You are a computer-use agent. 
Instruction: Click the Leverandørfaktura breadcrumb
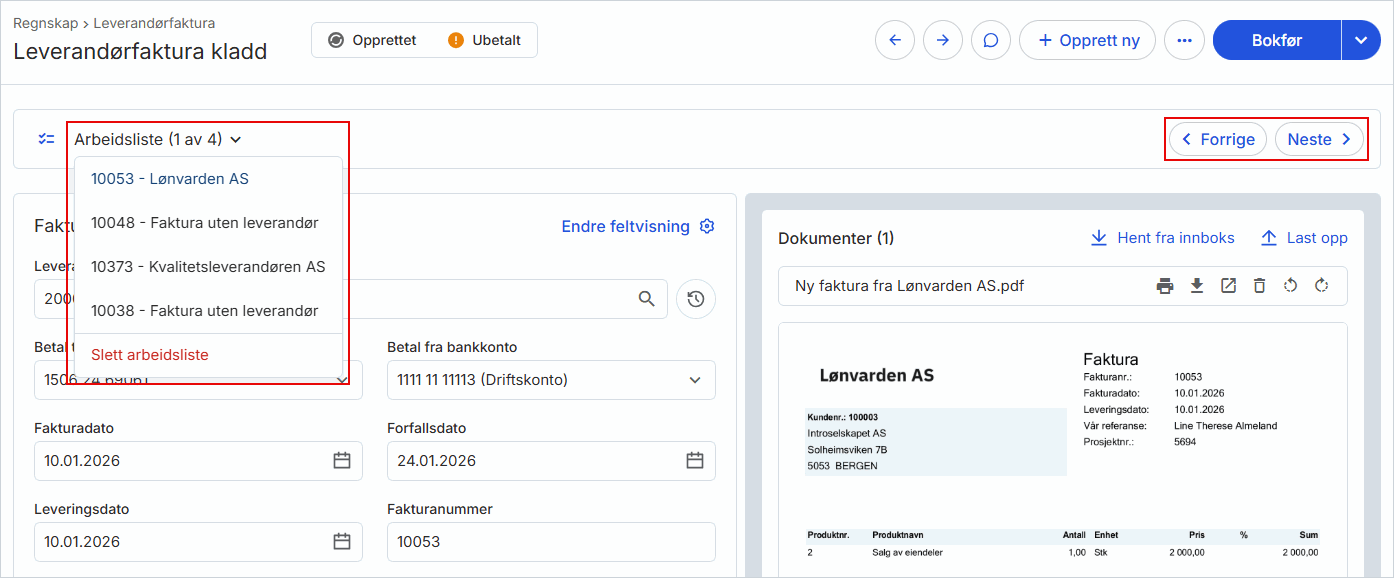tap(154, 23)
